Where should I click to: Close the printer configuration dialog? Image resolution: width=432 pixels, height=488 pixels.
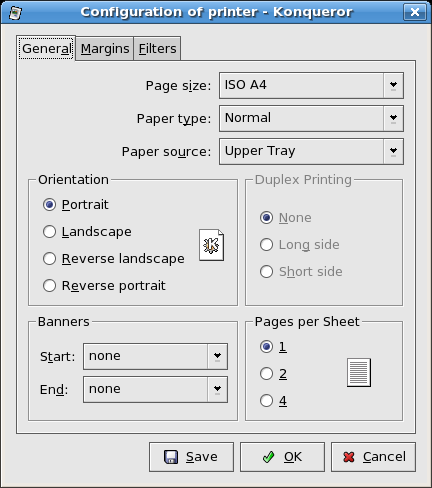415,12
